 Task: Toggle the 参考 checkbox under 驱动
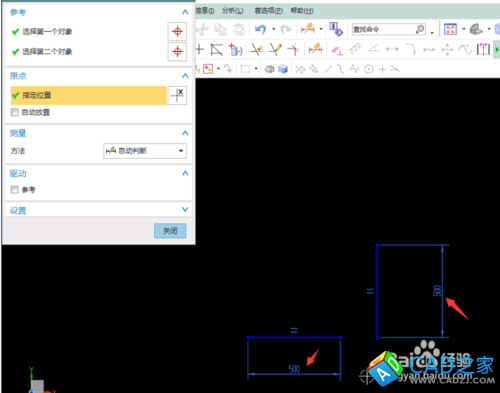(15, 190)
